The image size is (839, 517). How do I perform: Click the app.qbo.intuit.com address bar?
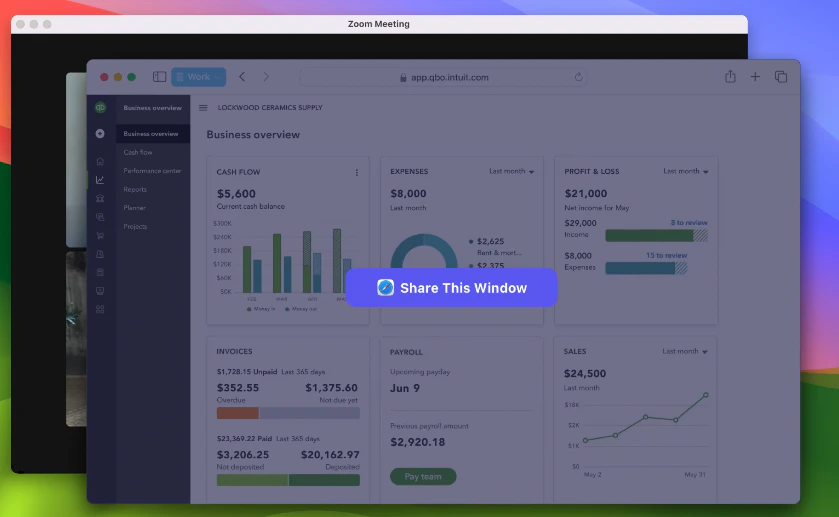pyautogui.click(x=444, y=77)
